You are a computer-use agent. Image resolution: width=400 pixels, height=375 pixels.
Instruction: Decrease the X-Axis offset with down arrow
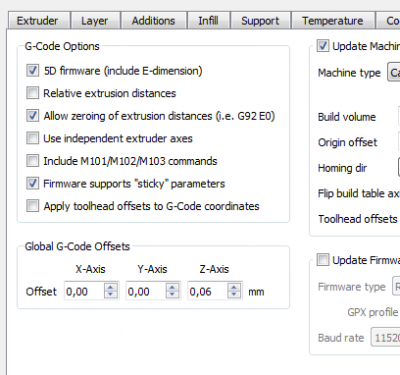[111, 295]
